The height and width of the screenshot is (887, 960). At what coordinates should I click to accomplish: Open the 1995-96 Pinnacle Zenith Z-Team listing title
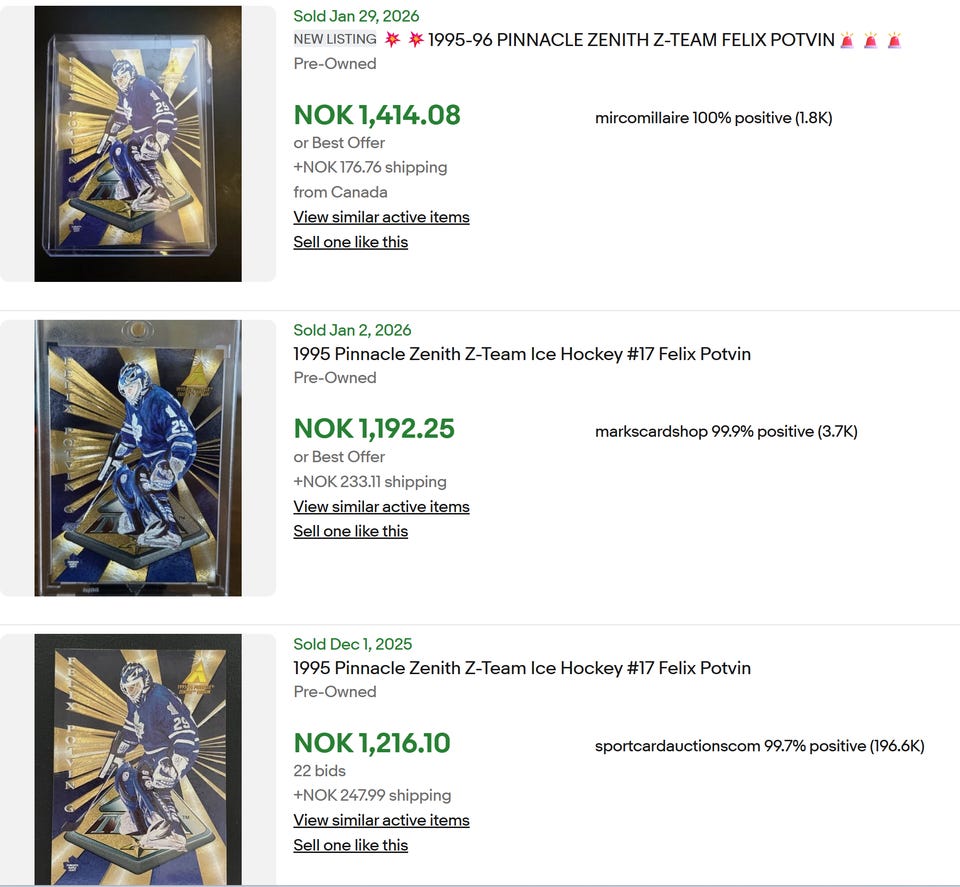tap(631, 40)
